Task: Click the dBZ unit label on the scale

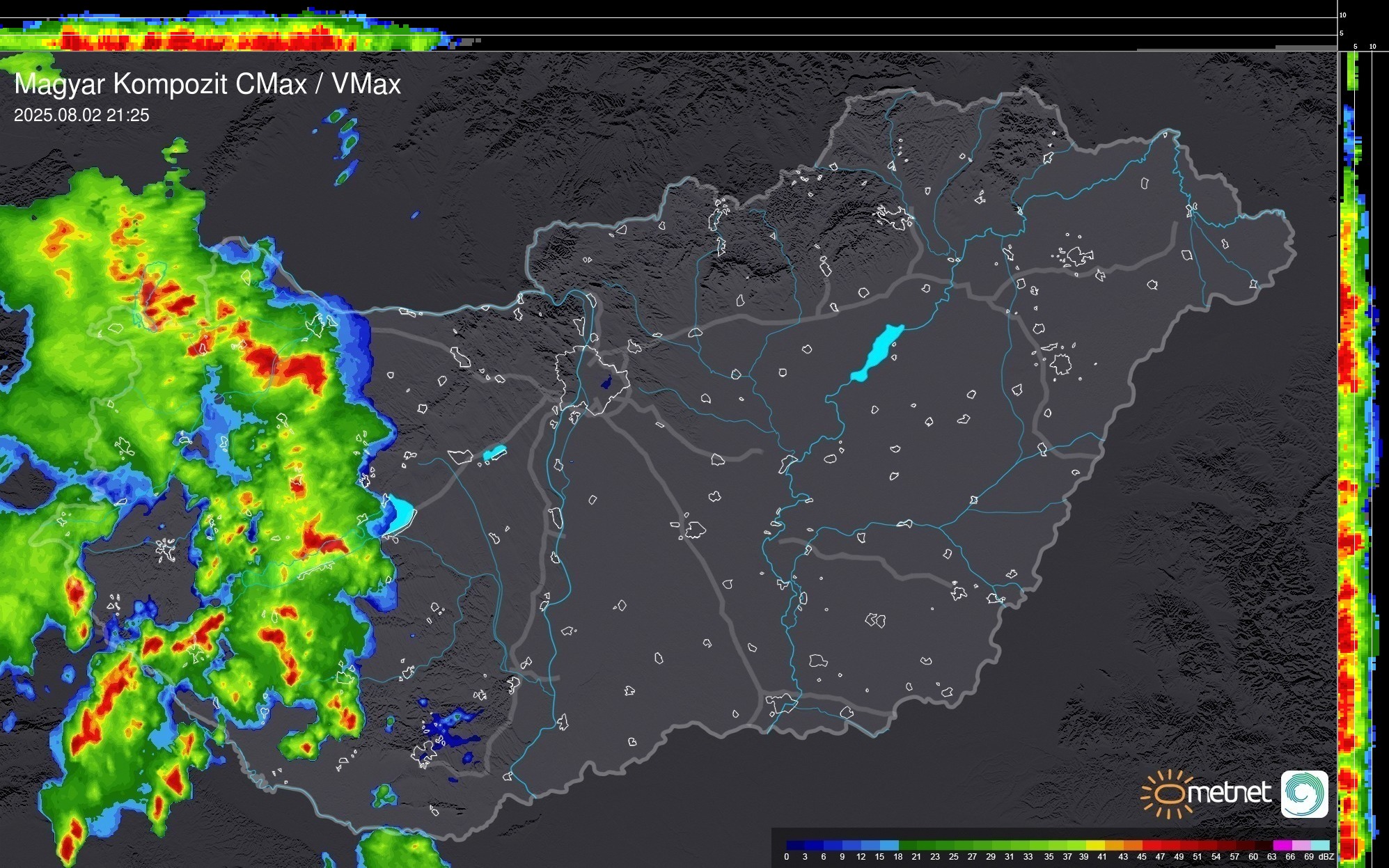Action: pyautogui.click(x=1326, y=857)
